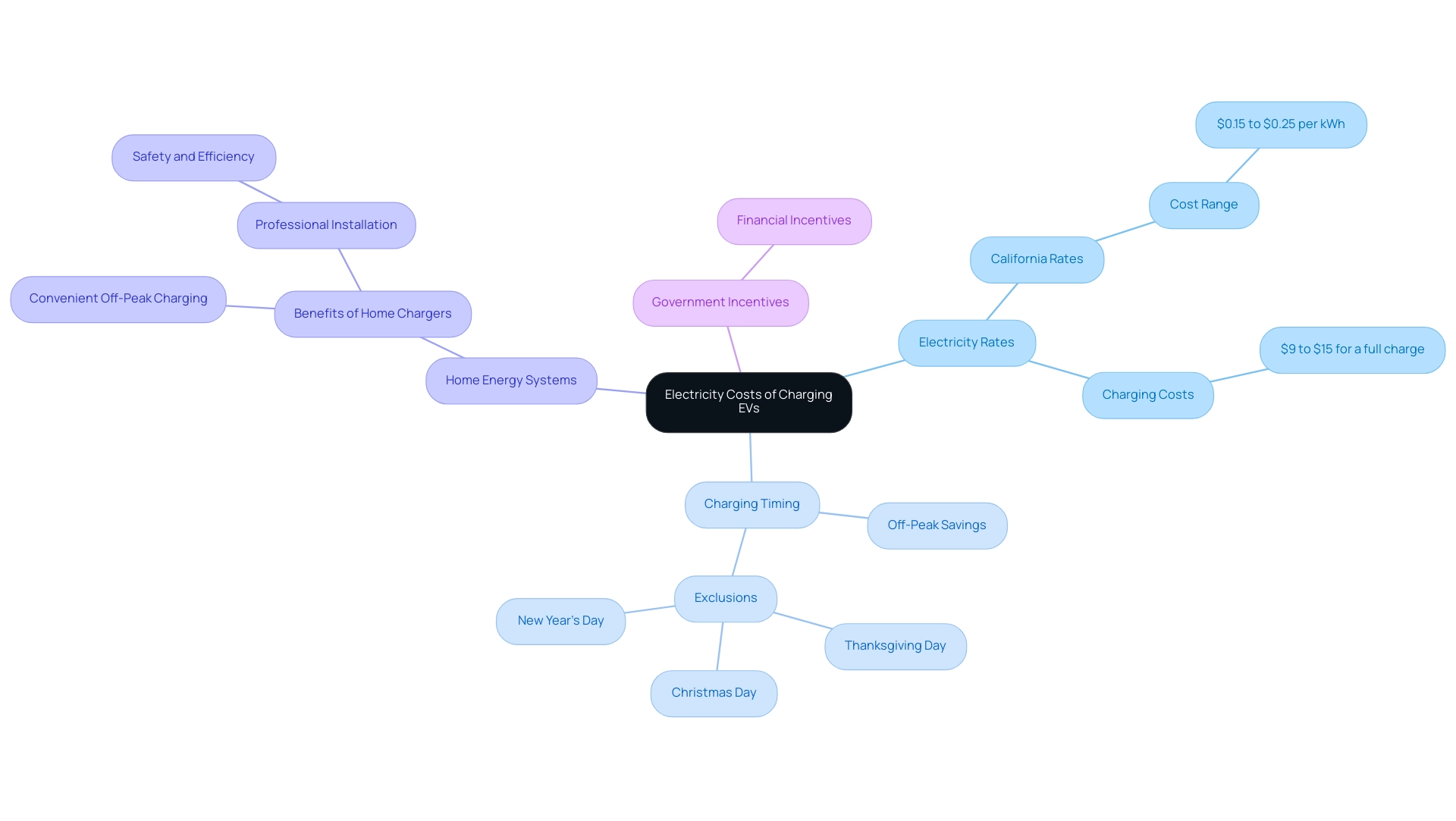Viewport: 1456px width, 821px height.
Task: Expand the 'Charging Costs' branch
Action: (x=1148, y=394)
